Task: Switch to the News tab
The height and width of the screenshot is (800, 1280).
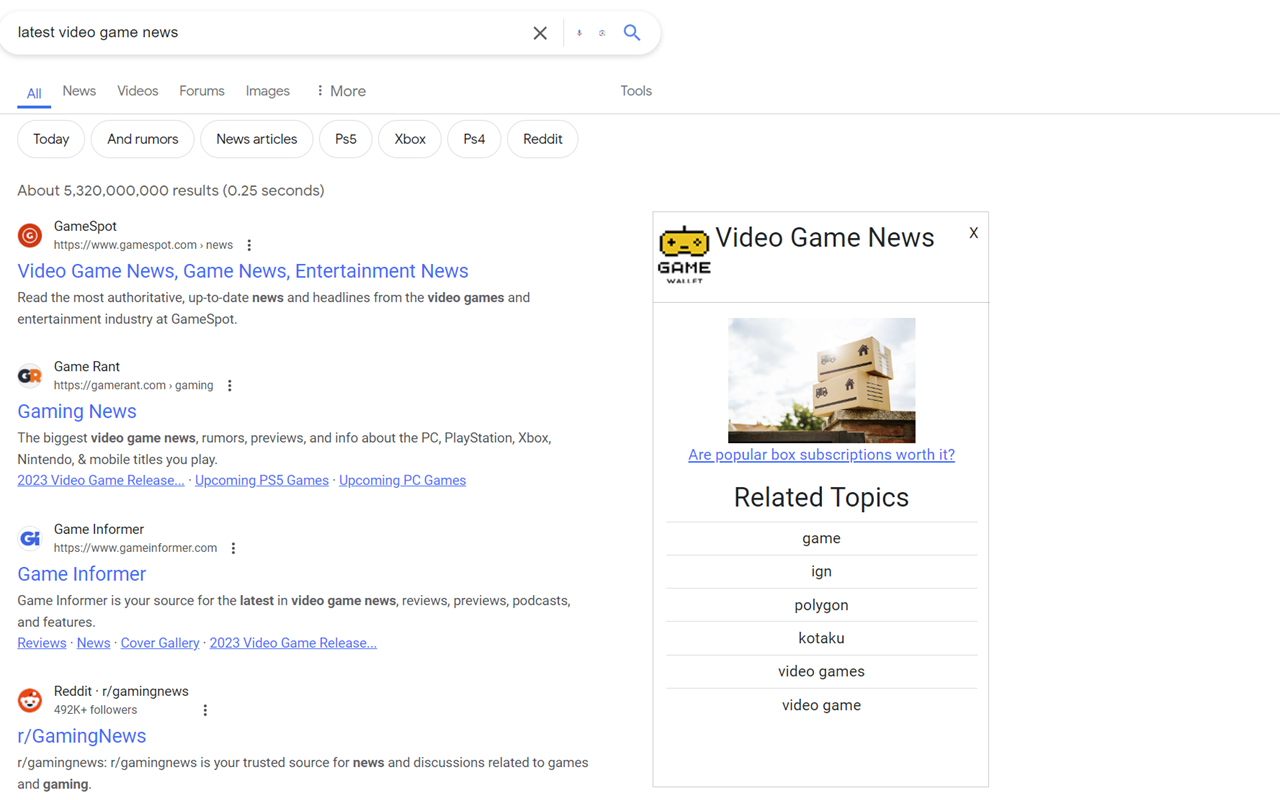Action: pos(79,91)
